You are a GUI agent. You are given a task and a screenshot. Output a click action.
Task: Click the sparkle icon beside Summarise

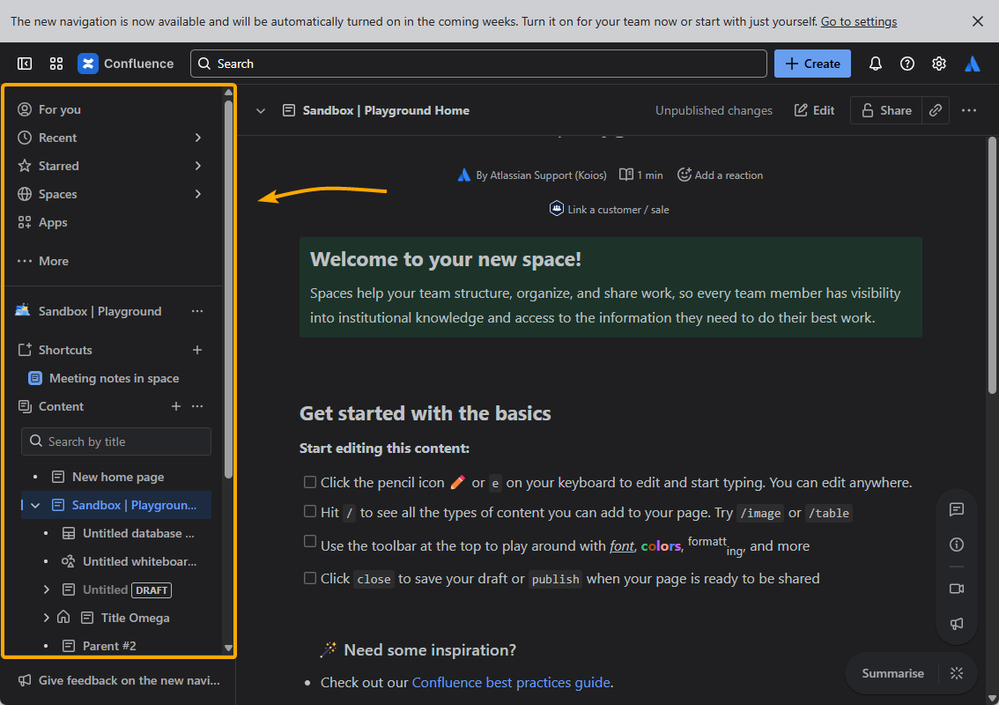[x=957, y=673]
